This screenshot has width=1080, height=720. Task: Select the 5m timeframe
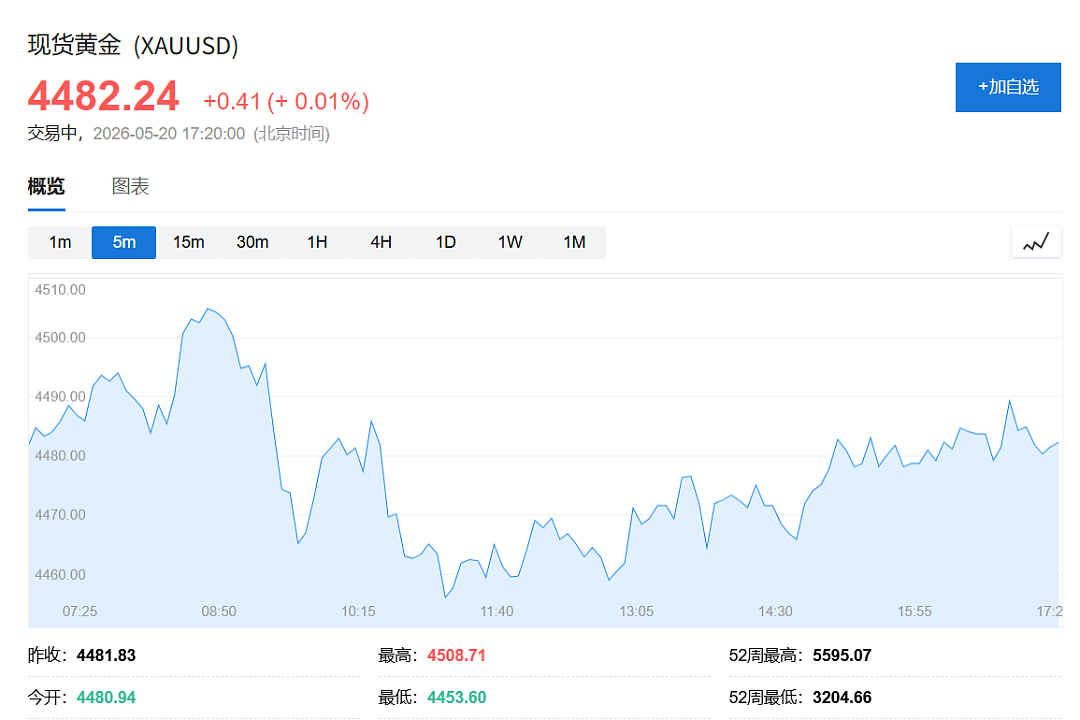124,243
